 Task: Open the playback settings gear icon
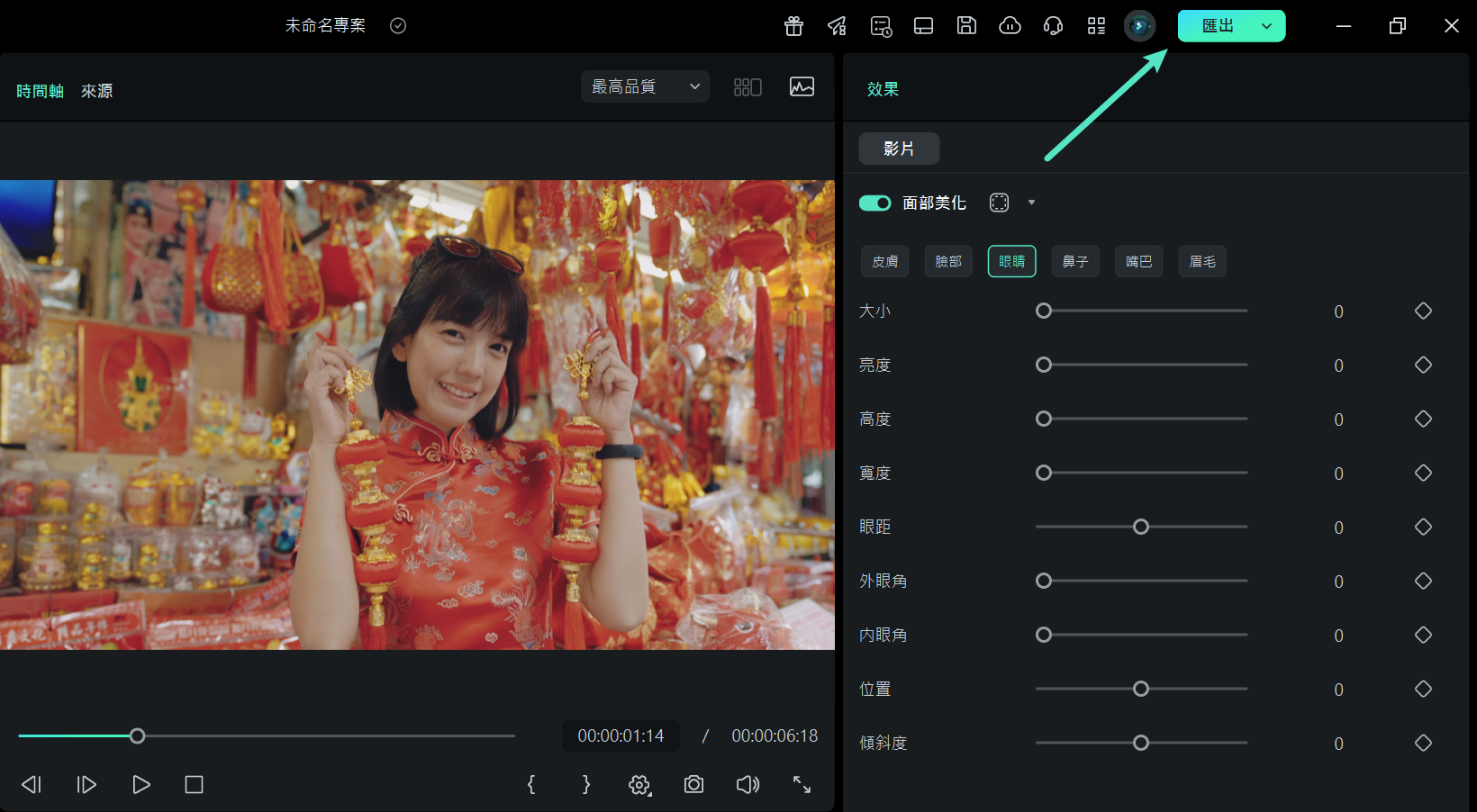point(639,784)
